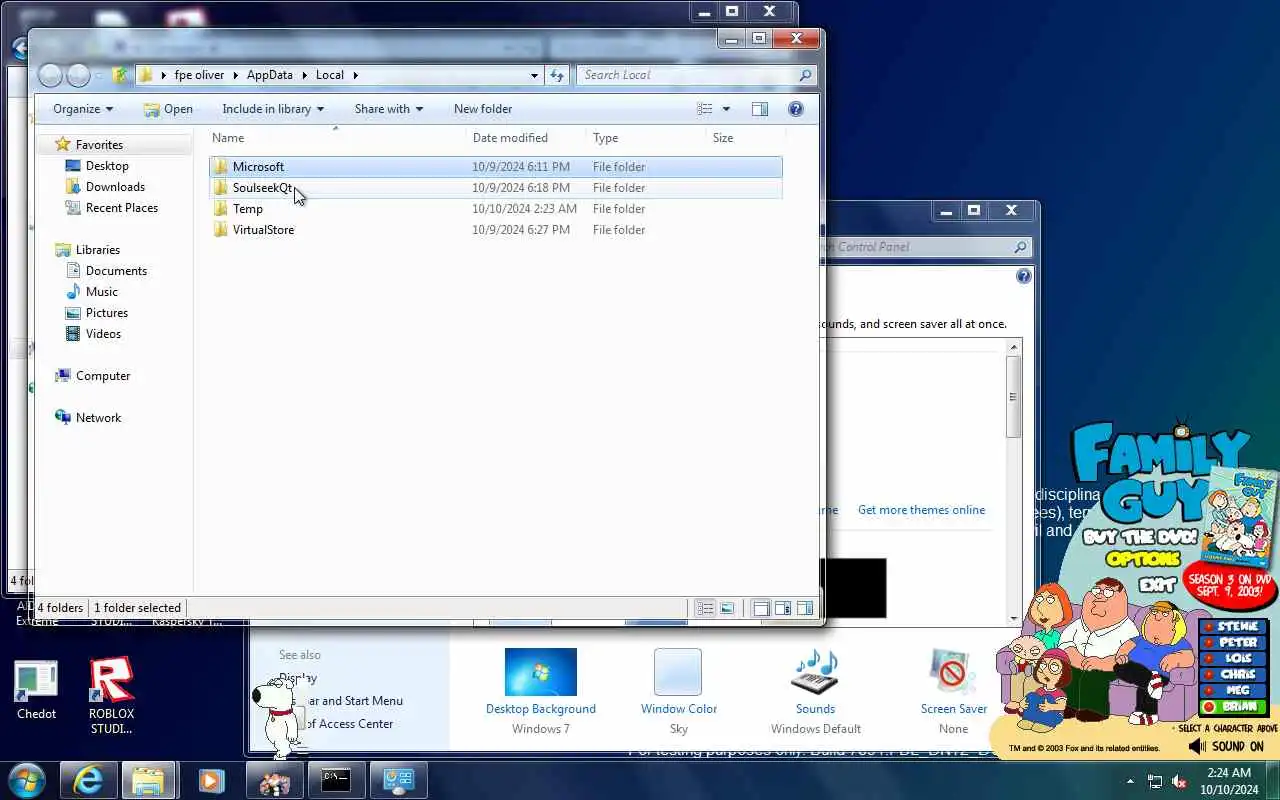Launch Internet Explorer from taskbar
1280x800 pixels.
pyautogui.click(x=88, y=780)
